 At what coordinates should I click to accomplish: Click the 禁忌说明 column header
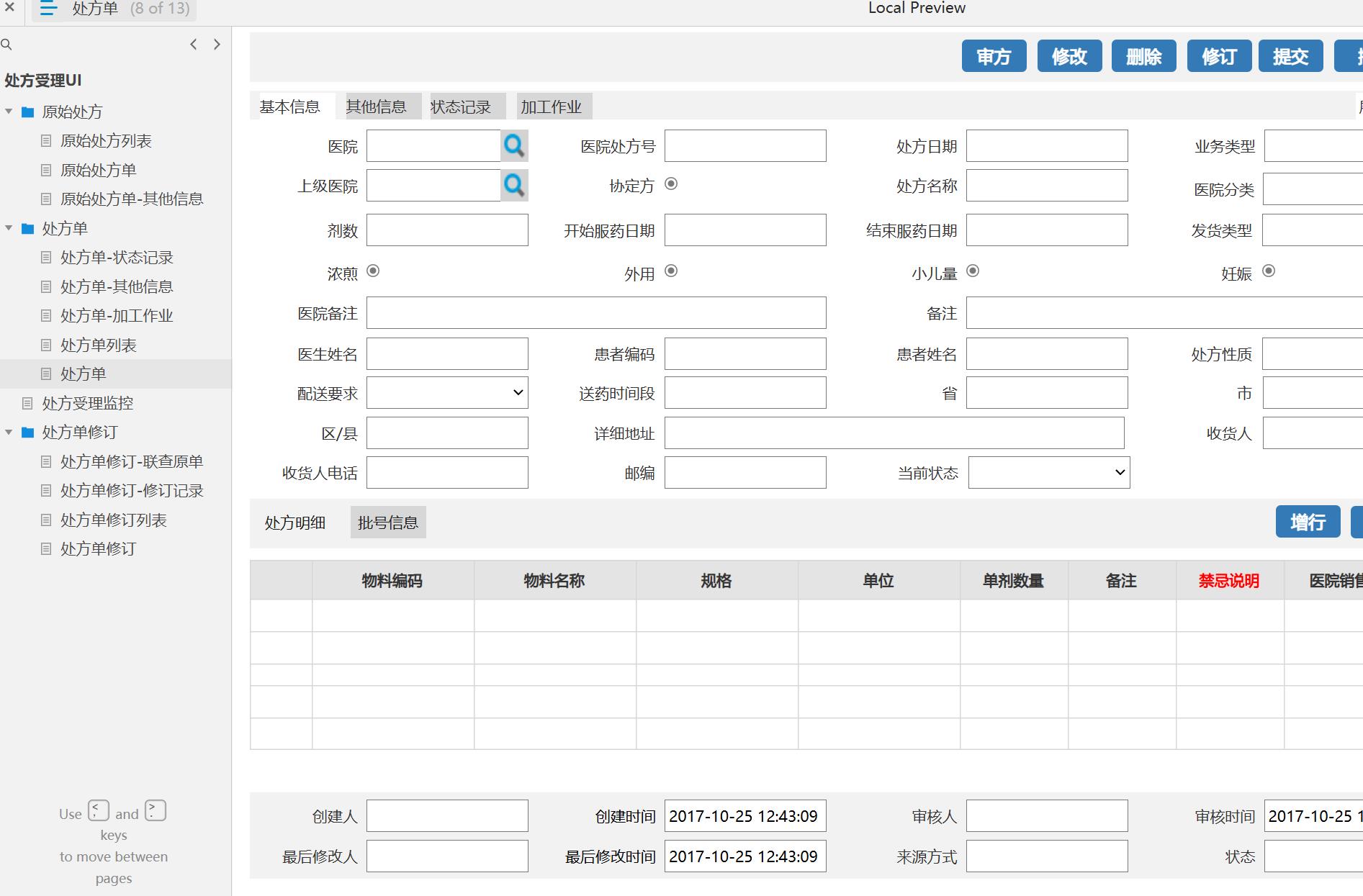click(x=1230, y=581)
